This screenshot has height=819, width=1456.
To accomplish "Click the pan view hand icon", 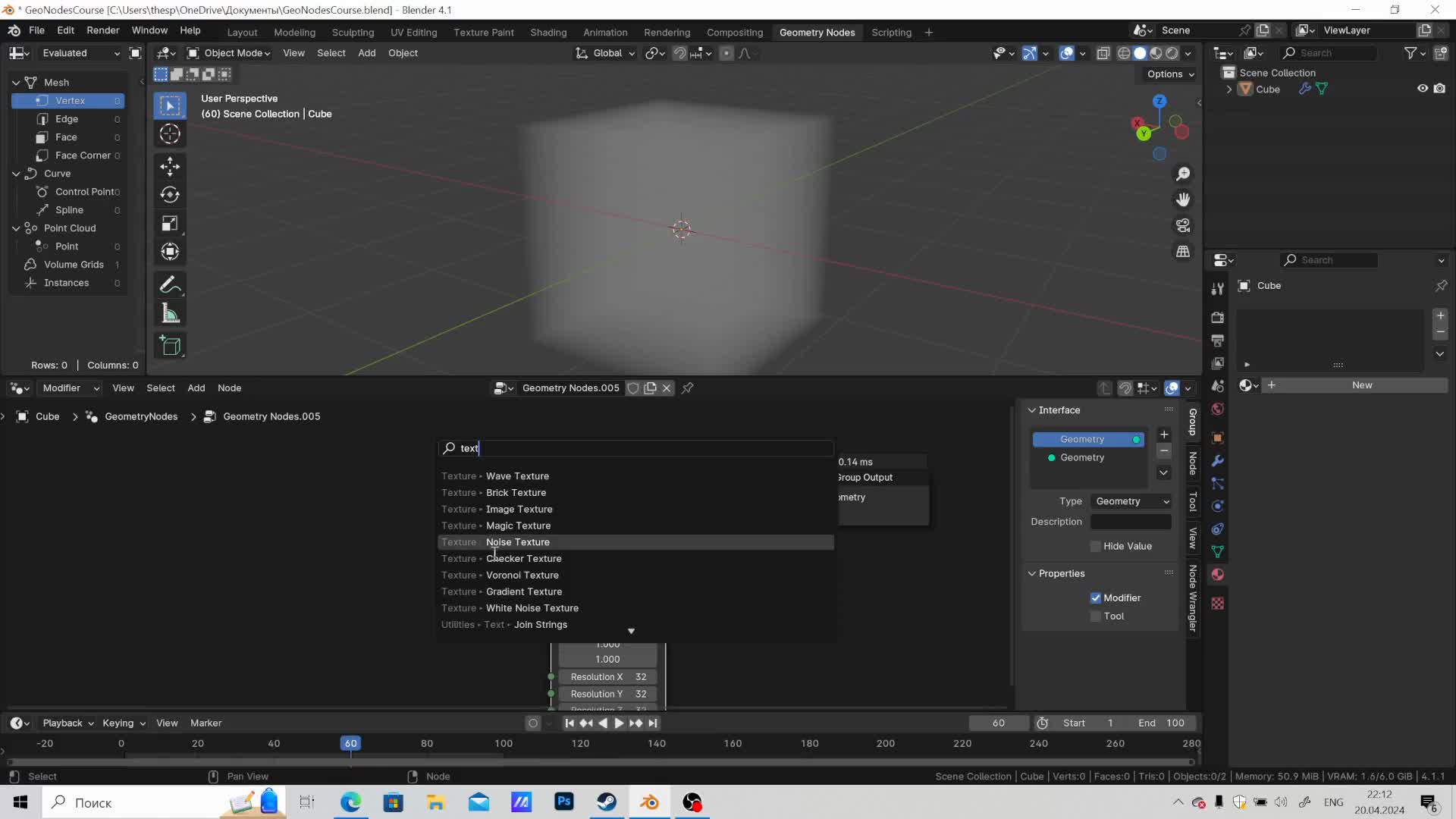I will (1183, 199).
